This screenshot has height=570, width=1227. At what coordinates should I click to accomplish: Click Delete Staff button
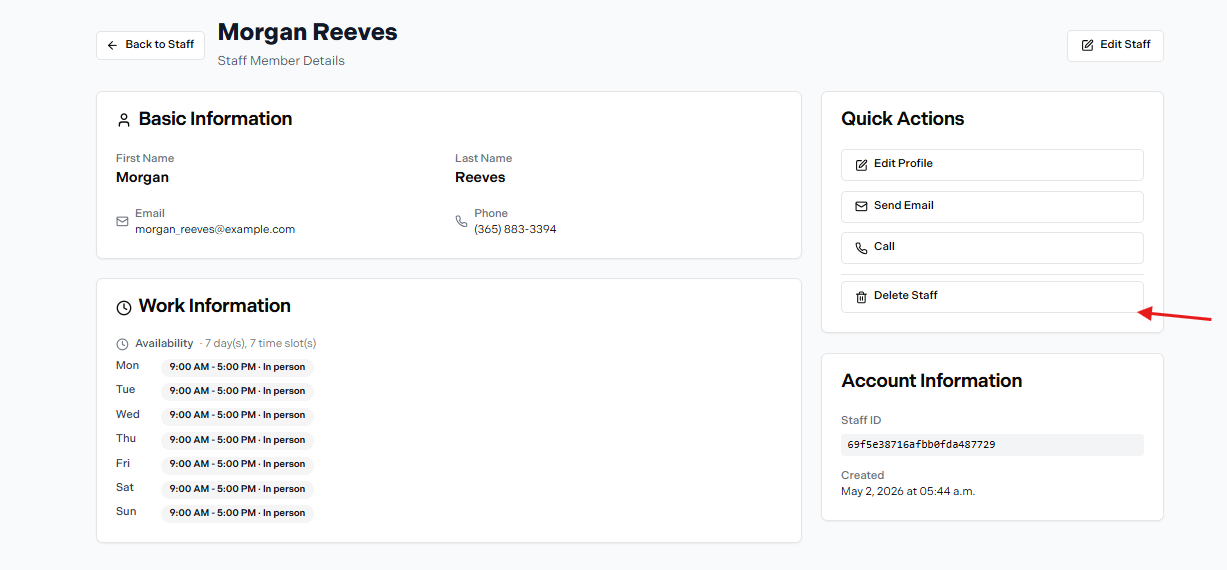point(992,296)
